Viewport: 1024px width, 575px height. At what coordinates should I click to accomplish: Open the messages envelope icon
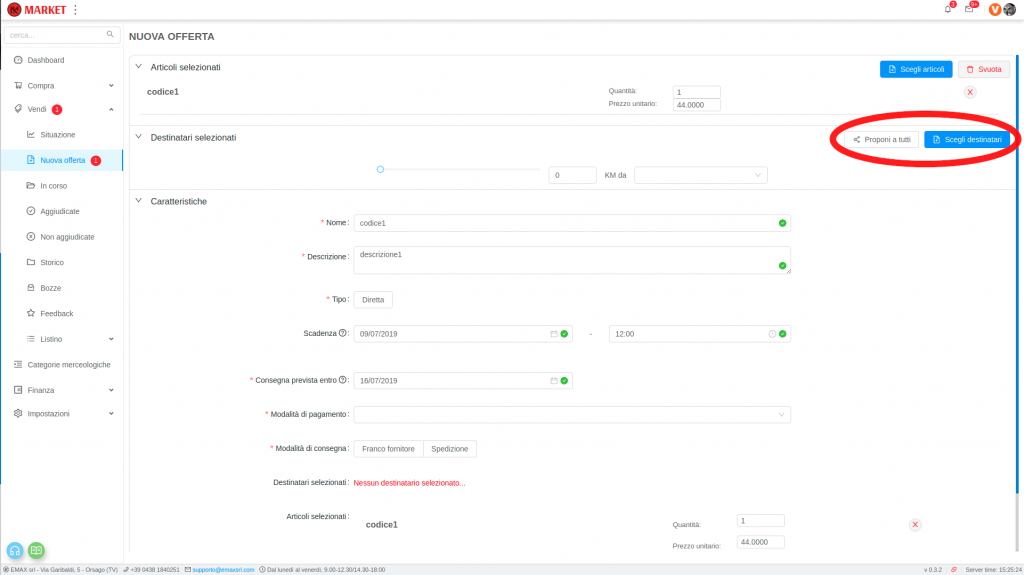[969, 9]
